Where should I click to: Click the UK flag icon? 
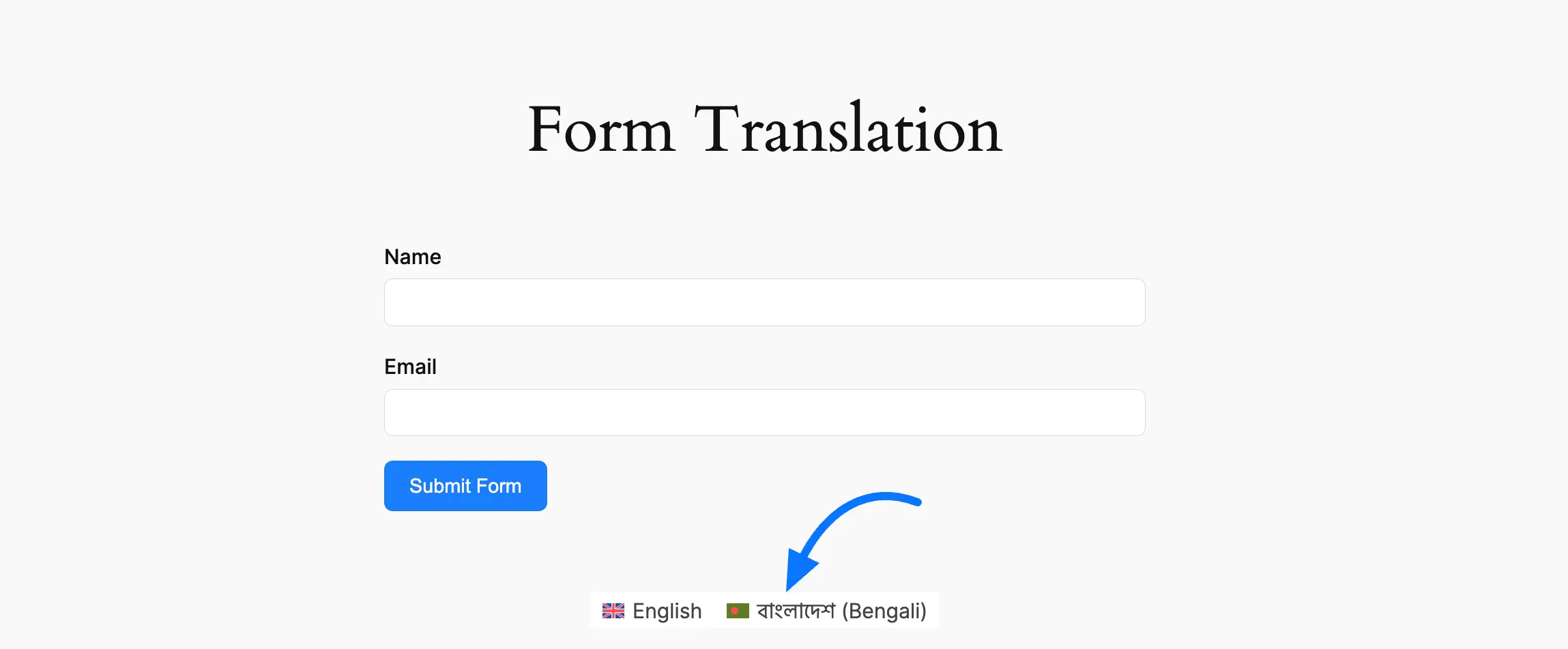pos(613,611)
